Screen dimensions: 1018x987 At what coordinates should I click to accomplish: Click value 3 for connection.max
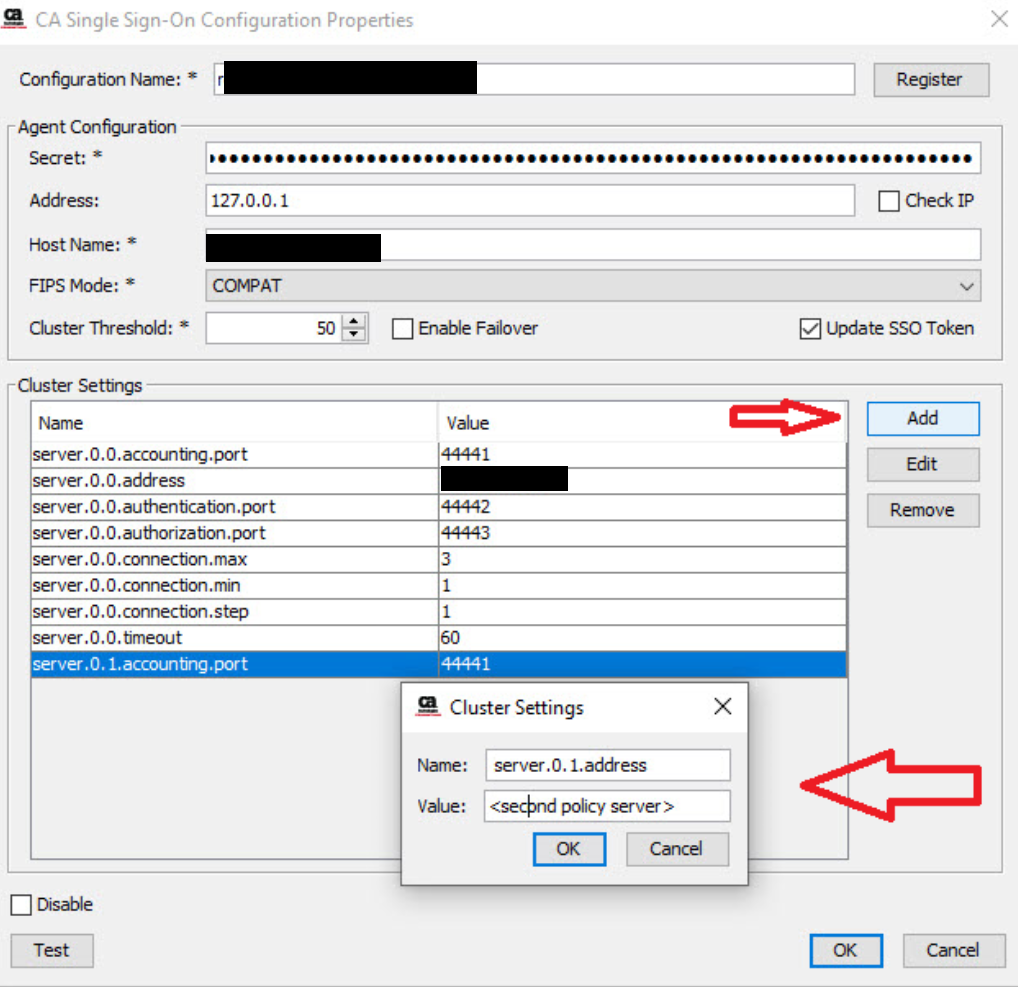446,559
